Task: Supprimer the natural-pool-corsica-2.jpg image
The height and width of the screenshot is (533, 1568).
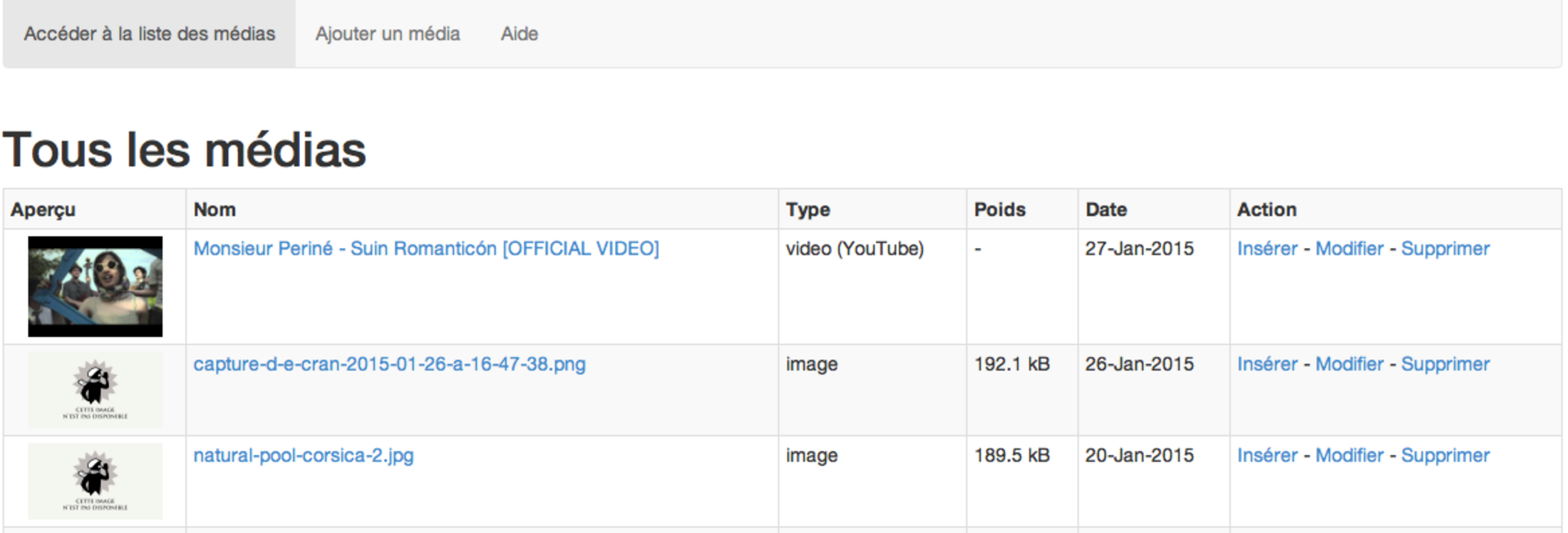Action: click(x=1445, y=455)
